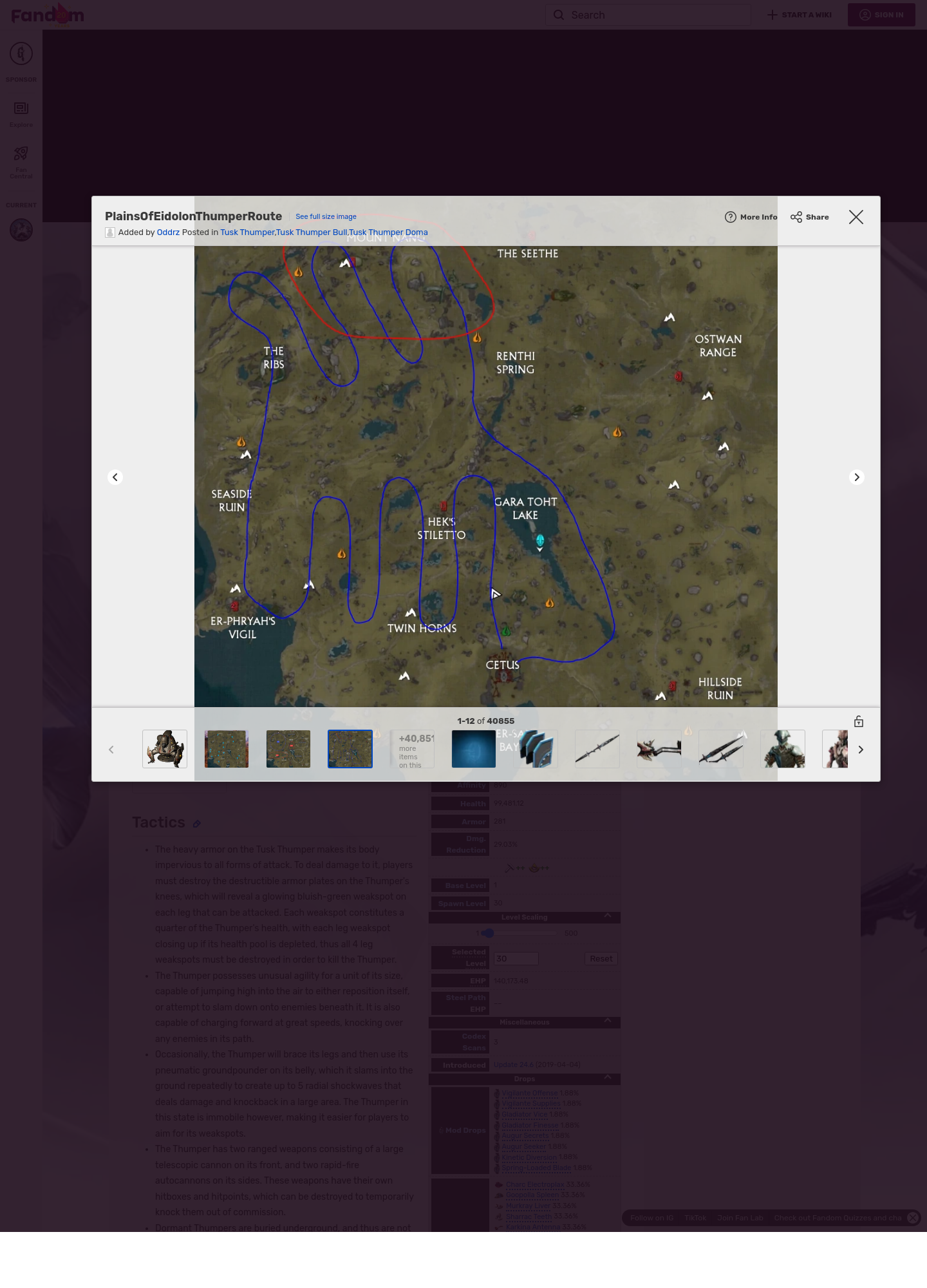Click the Health value 99,481.12
927x1288 pixels.
509,804
